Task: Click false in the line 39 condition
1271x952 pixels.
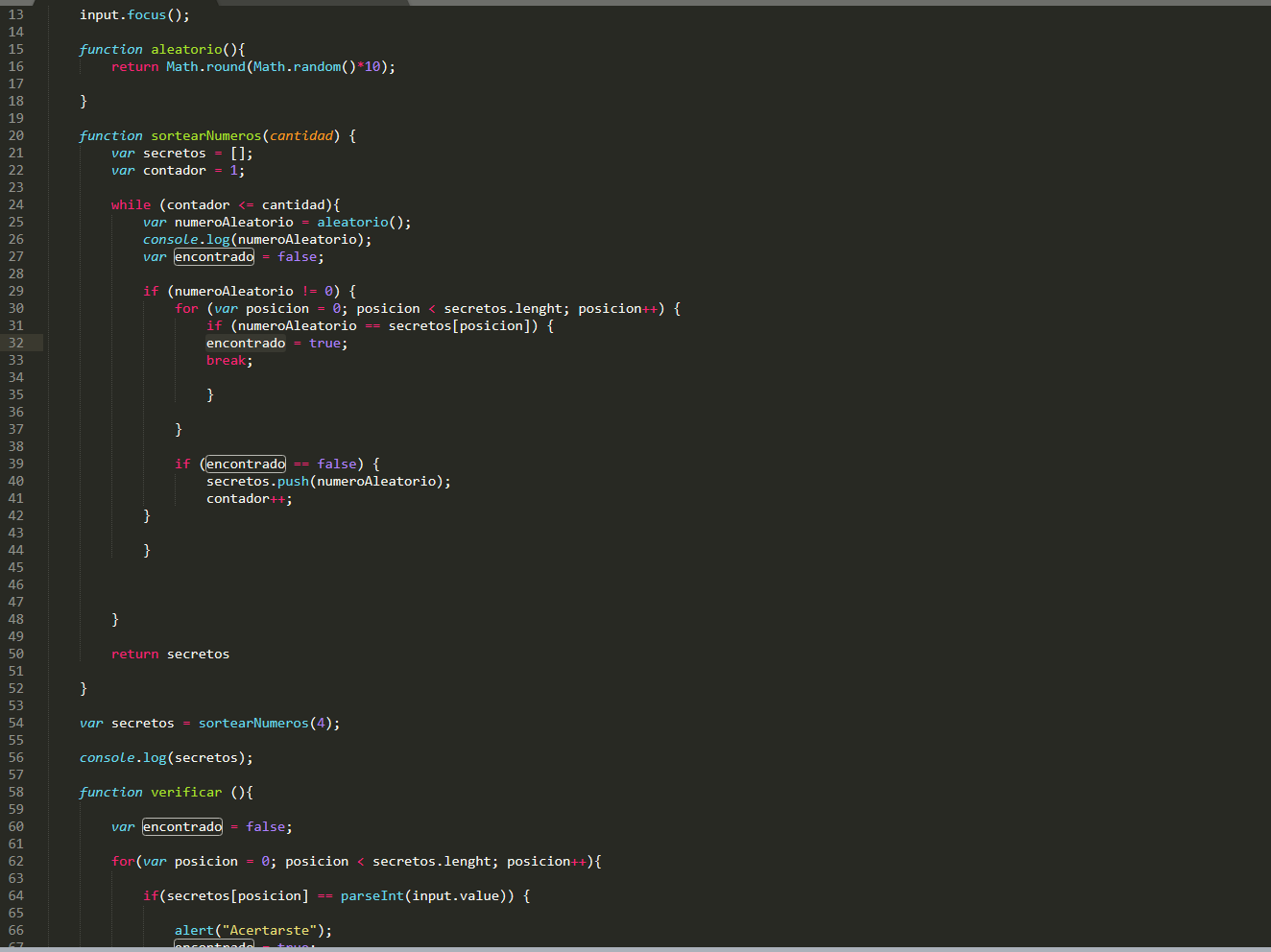Action: coord(337,464)
